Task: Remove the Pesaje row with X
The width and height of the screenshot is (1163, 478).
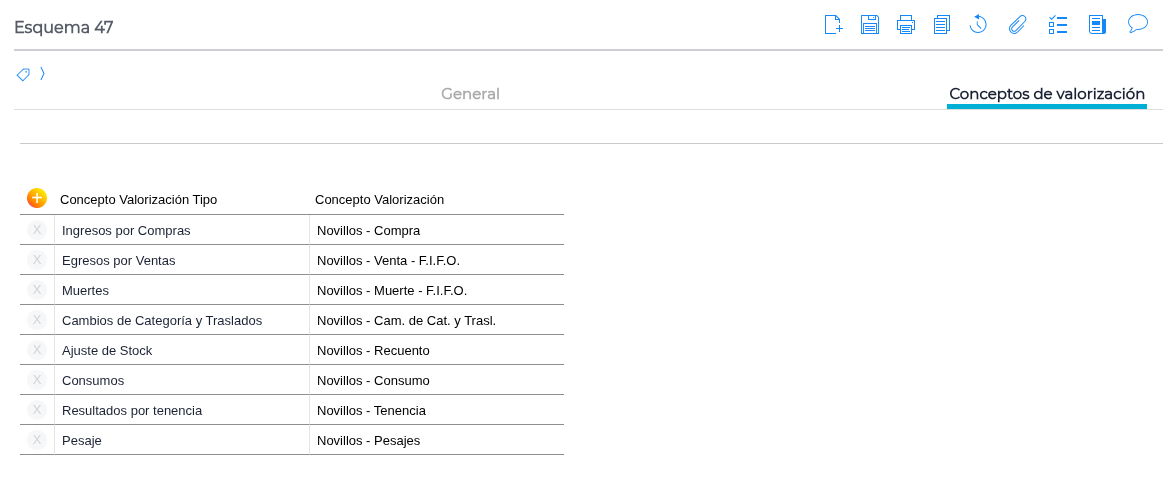Action: click(x=37, y=440)
